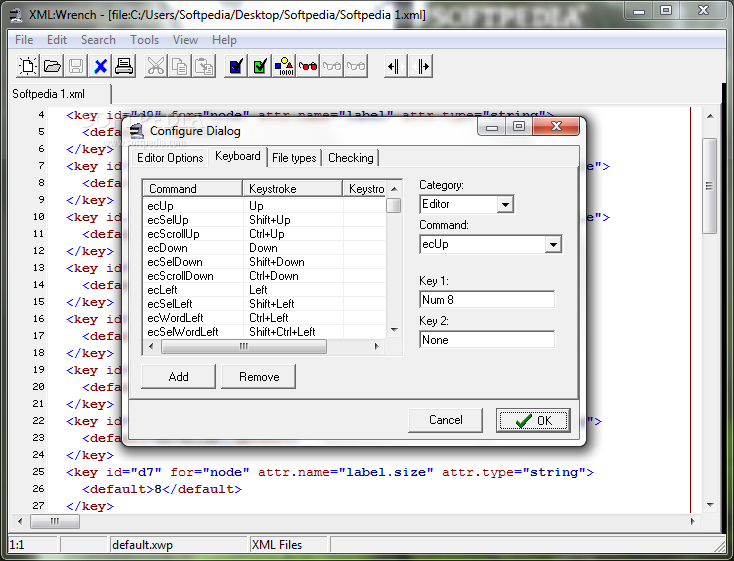Click the Configure Dialog title icon
734x561 pixels.
coord(137,131)
